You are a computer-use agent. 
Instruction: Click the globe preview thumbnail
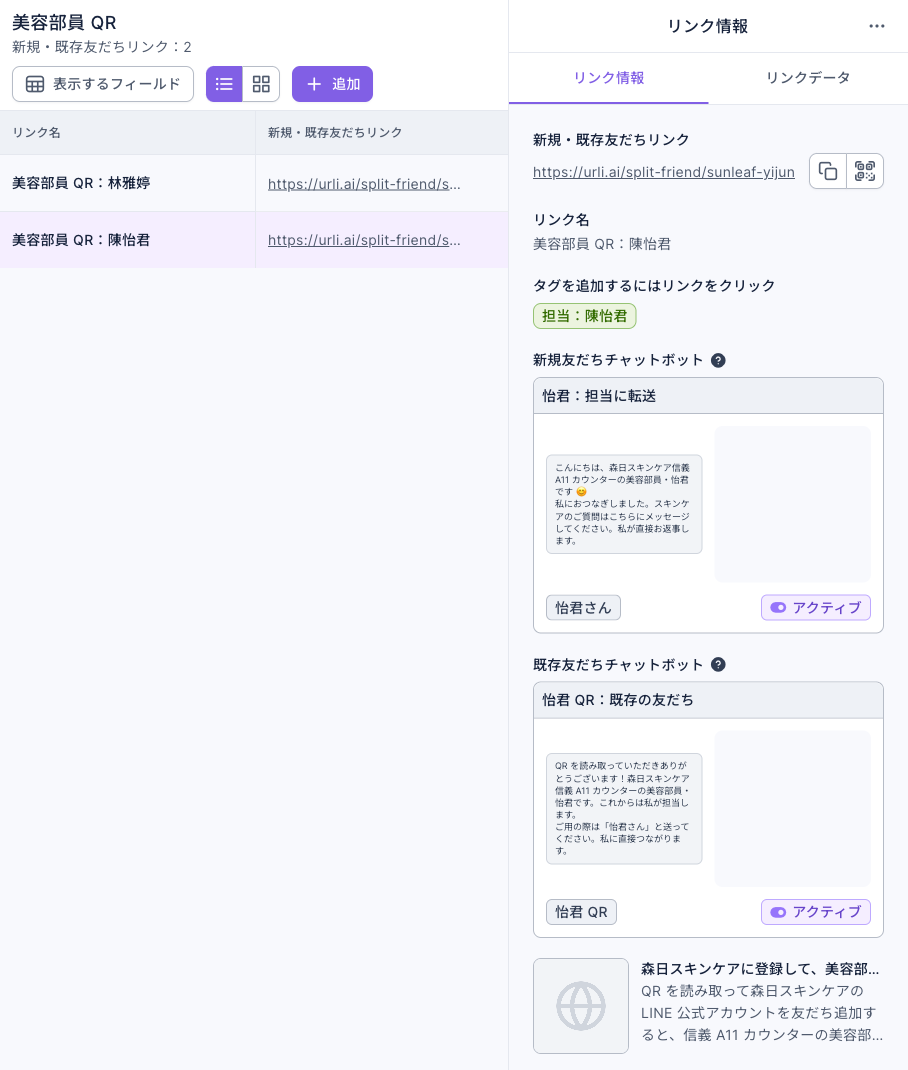pyautogui.click(x=581, y=1006)
